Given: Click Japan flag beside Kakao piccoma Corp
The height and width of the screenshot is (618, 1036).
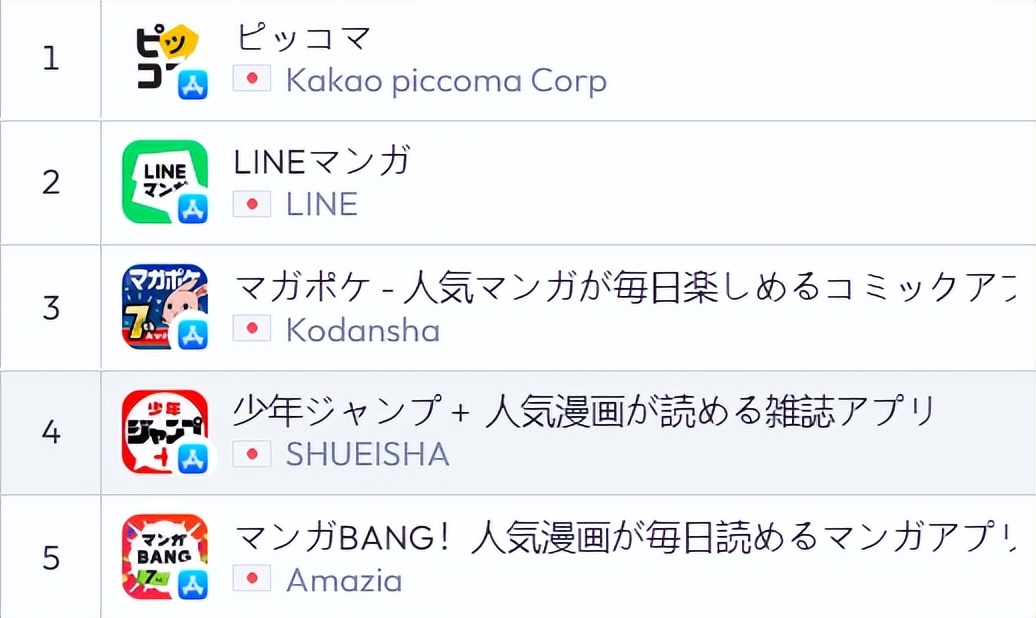Looking at the screenshot, I should click(252, 80).
